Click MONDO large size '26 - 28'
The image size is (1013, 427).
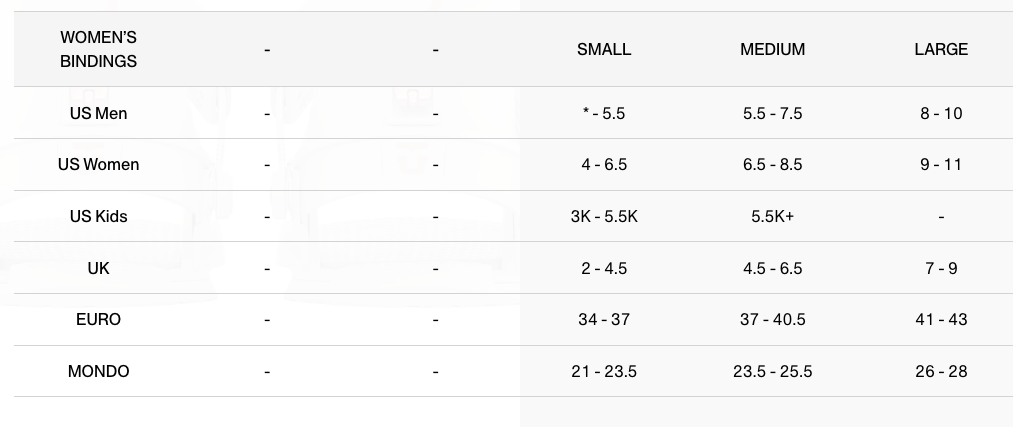click(941, 371)
